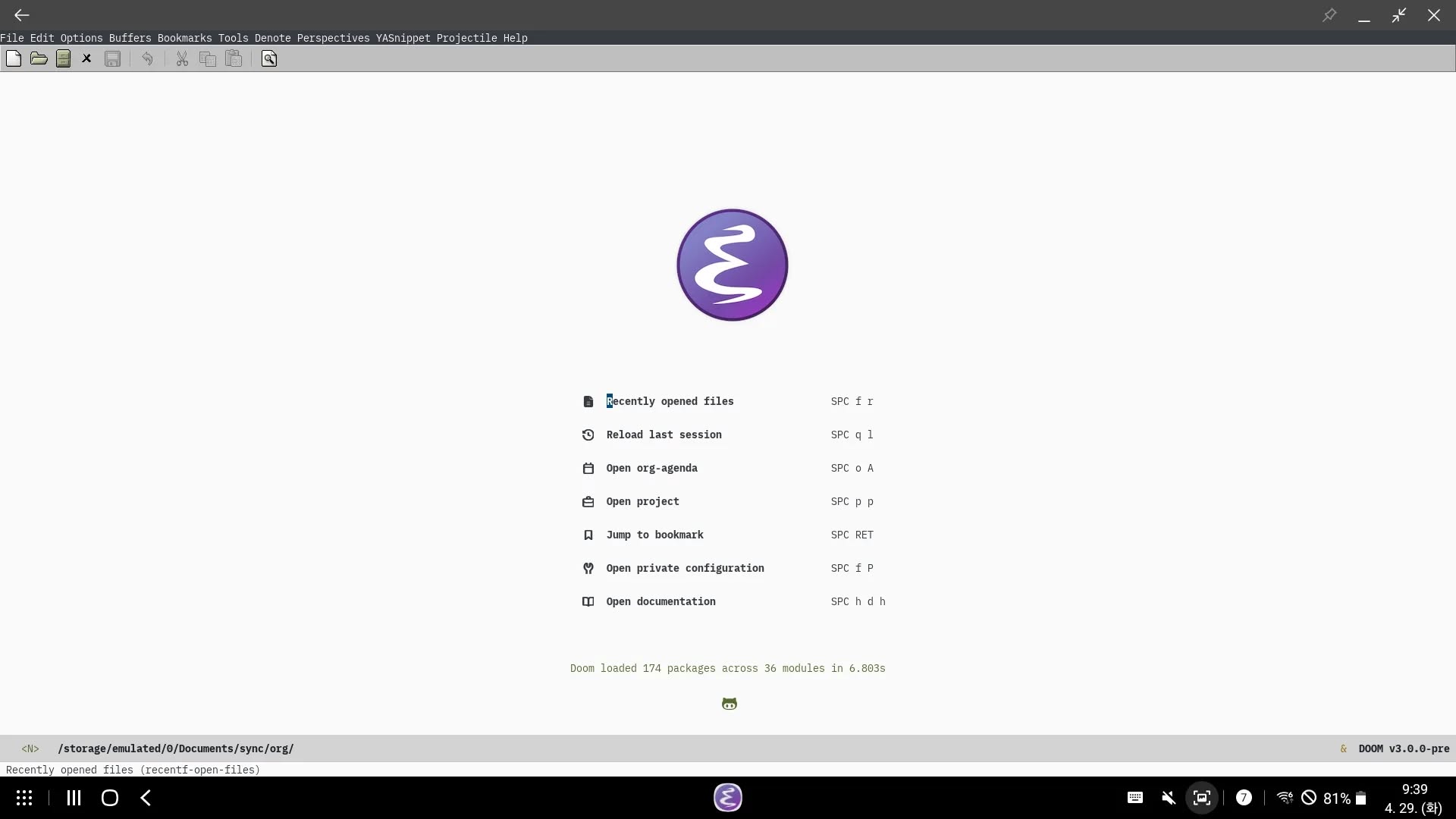This screenshot has height=819, width=1456.
Task: Click the scissors Cut toolbar icon
Action: click(x=182, y=58)
